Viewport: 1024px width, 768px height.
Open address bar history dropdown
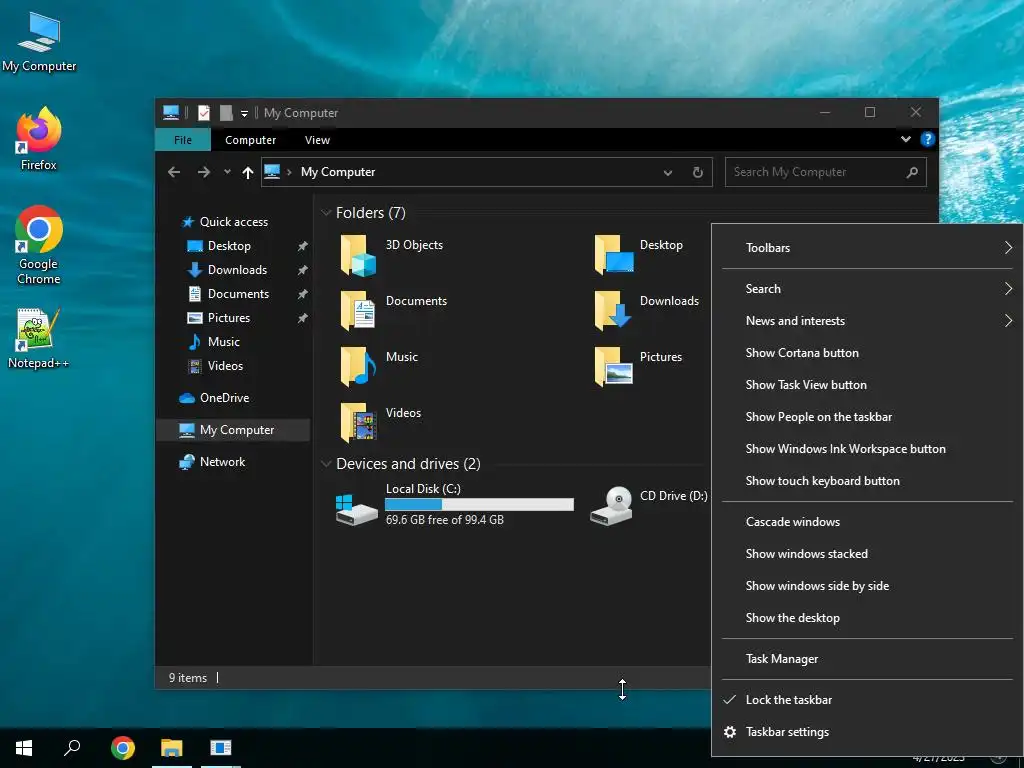click(x=667, y=172)
